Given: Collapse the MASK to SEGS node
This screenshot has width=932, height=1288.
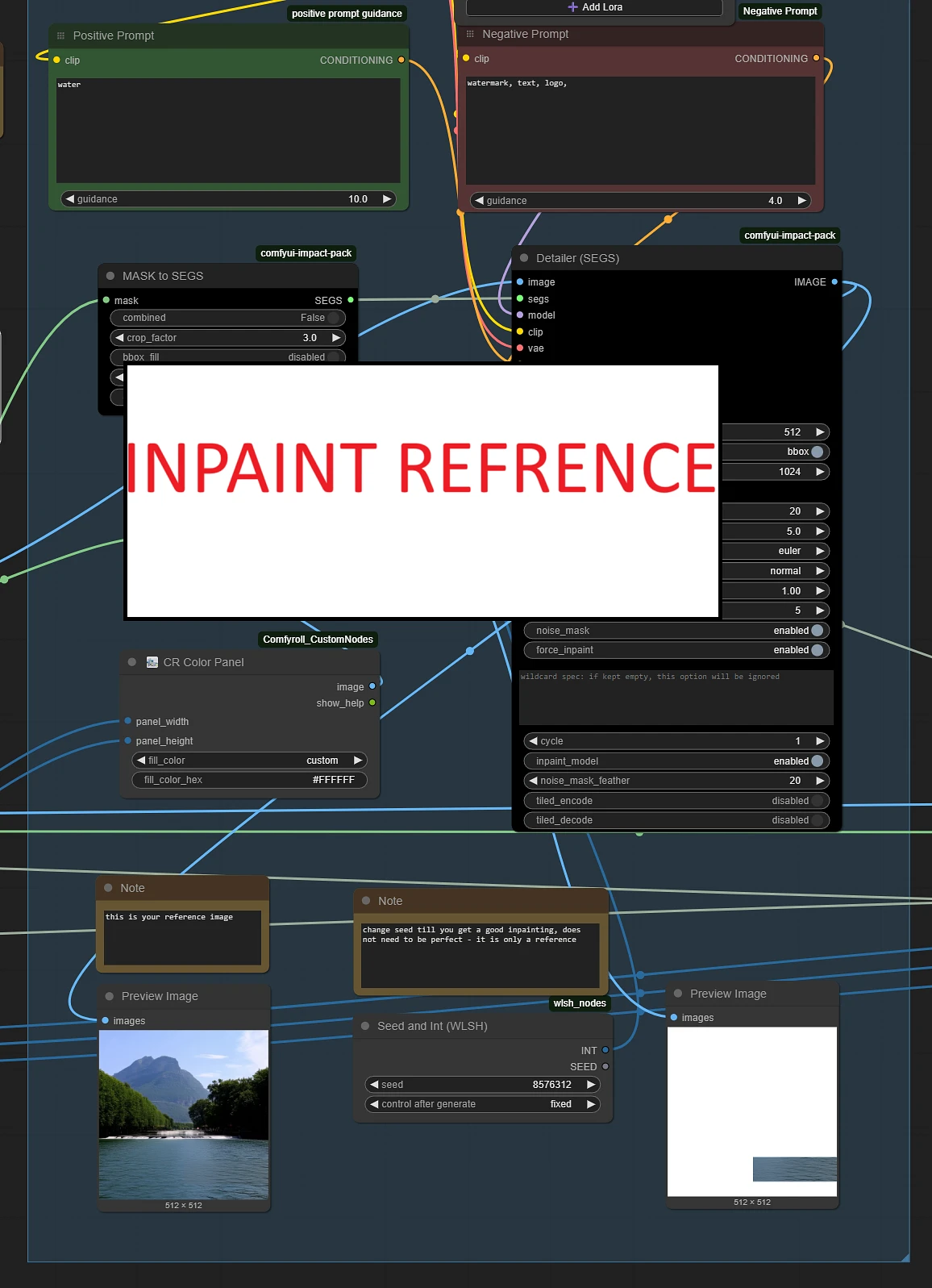Looking at the screenshot, I should (110, 276).
